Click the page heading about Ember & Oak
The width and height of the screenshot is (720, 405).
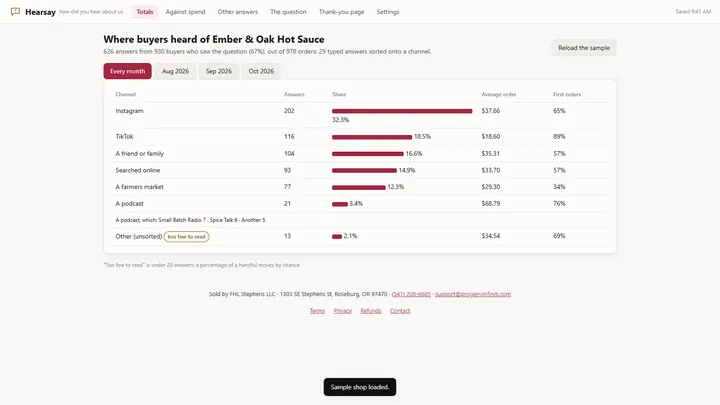pyautogui.click(x=214, y=39)
